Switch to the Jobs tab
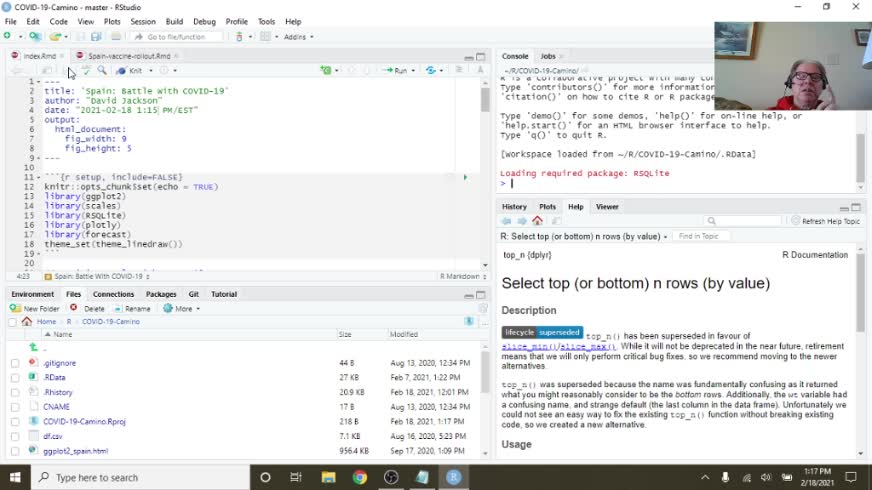Image resolution: width=872 pixels, height=490 pixels. click(x=548, y=56)
